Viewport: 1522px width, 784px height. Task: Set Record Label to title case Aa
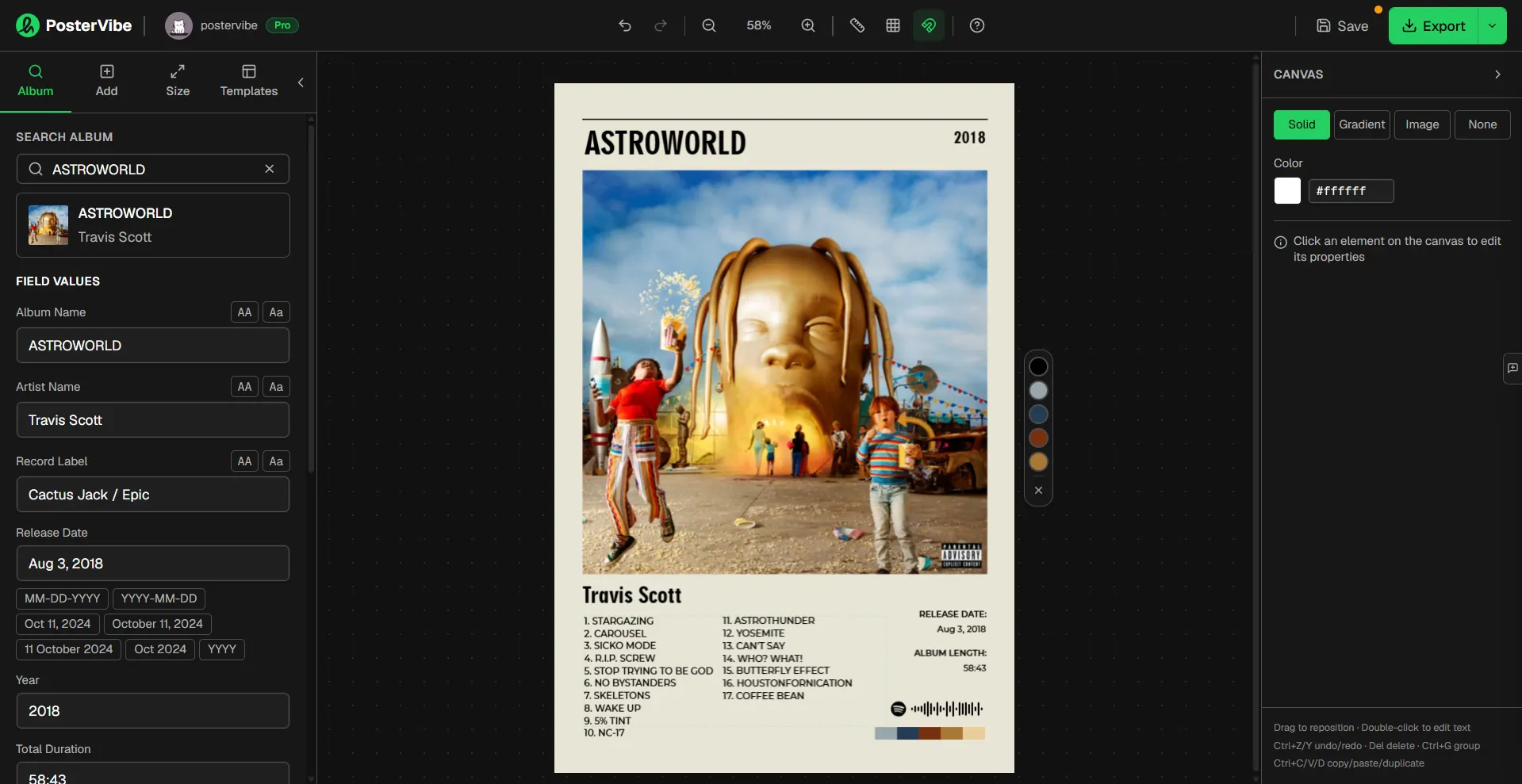[x=276, y=461]
